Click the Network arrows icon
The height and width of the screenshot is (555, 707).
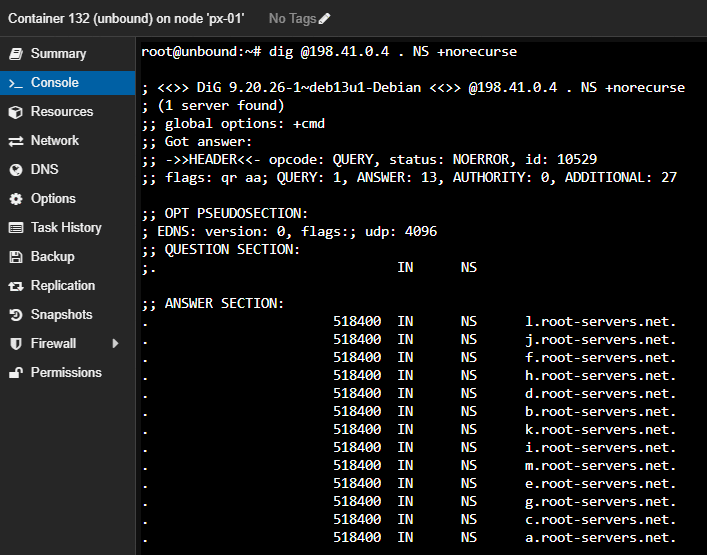[x=16, y=141]
